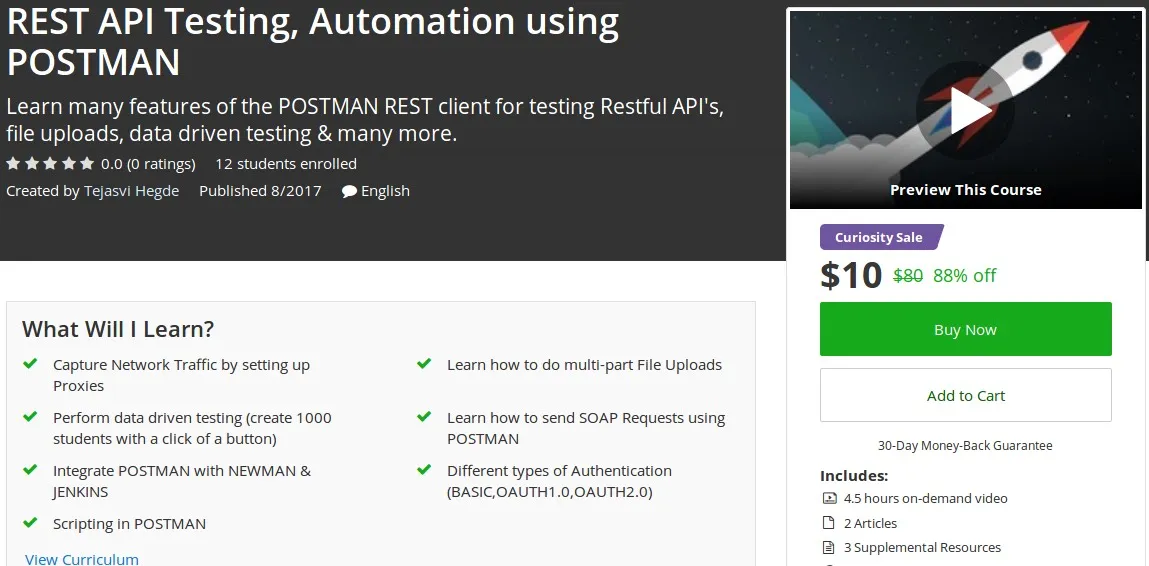Image resolution: width=1149 pixels, height=566 pixels.
Task: Click the Supplemental Resources file icon
Action: coord(828,548)
